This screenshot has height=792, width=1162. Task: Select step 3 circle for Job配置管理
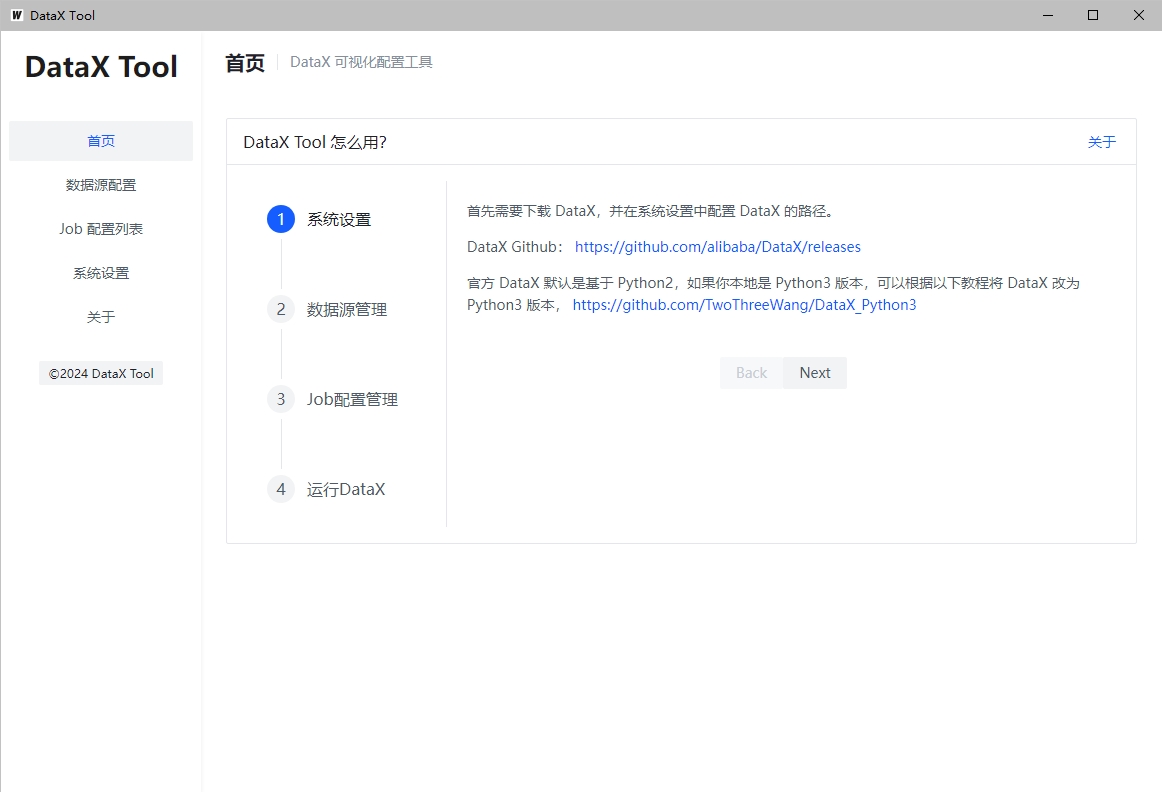pyautogui.click(x=281, y=399)
